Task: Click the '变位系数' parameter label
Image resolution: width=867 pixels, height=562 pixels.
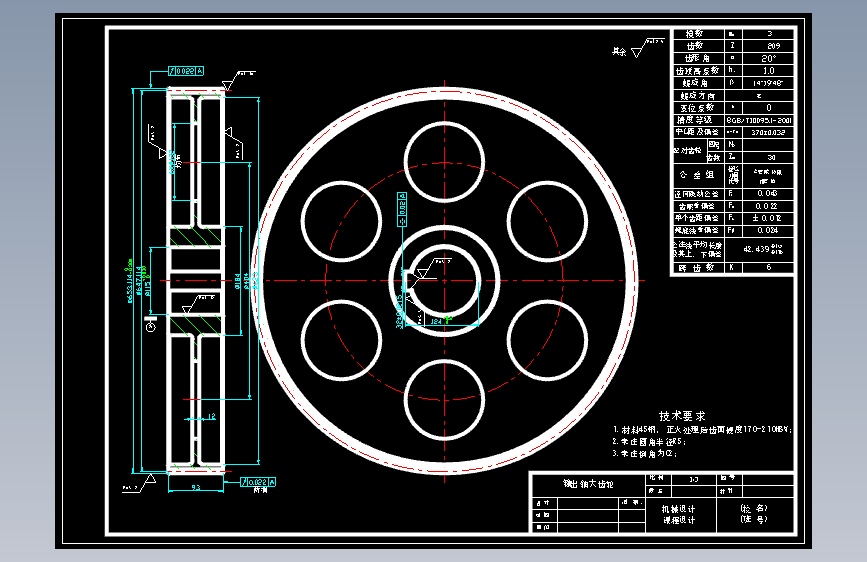Action: tap(697, 108)
